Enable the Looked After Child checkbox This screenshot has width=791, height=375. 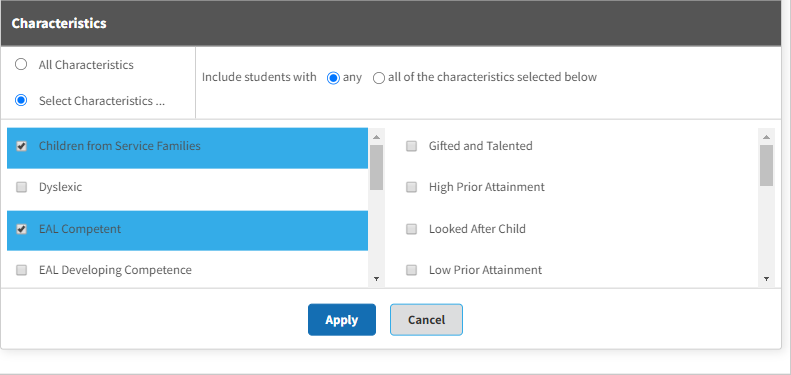[412, 229]
